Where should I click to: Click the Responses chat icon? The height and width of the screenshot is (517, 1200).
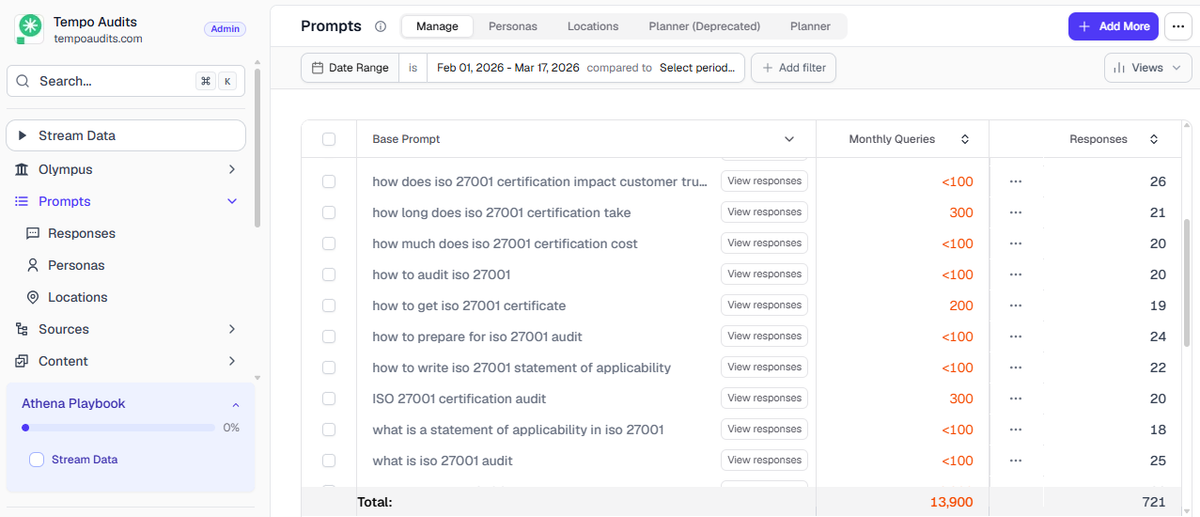click(x=33, y=234)
